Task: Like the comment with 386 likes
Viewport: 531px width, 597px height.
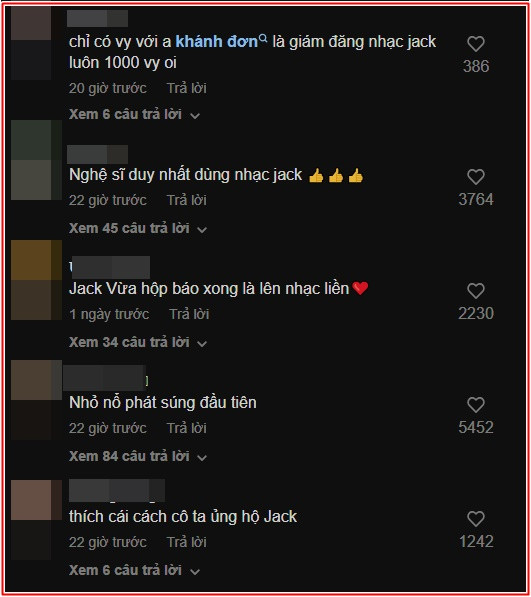Action: (475, 44)
